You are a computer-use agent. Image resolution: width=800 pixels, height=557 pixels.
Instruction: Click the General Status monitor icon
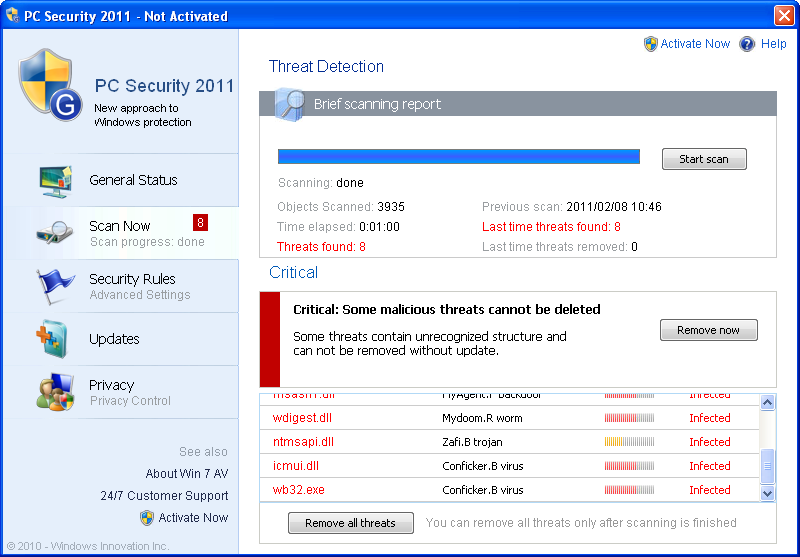tap(56, 181)
